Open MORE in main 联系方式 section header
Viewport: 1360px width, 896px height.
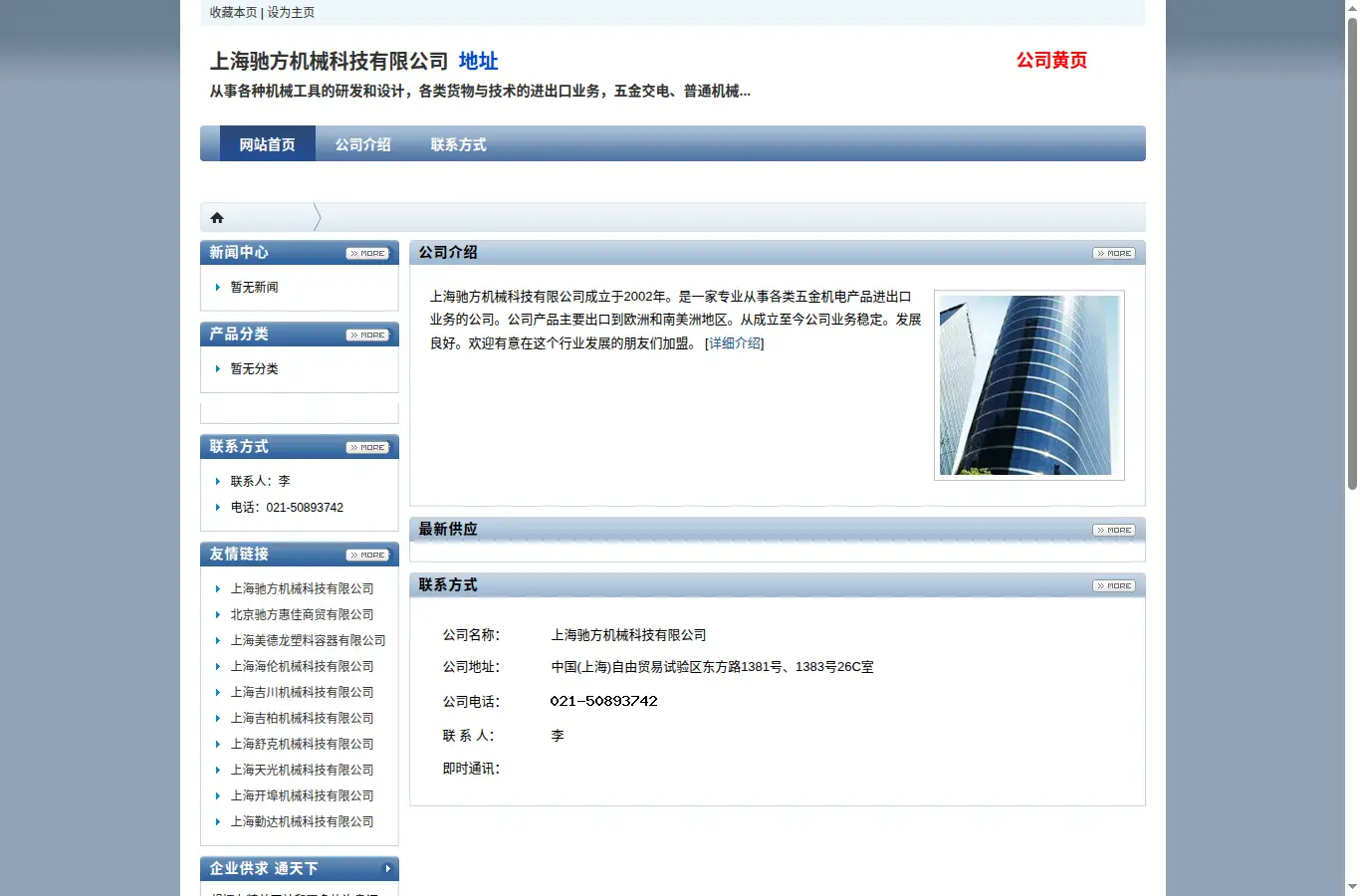coord(1114,586)
